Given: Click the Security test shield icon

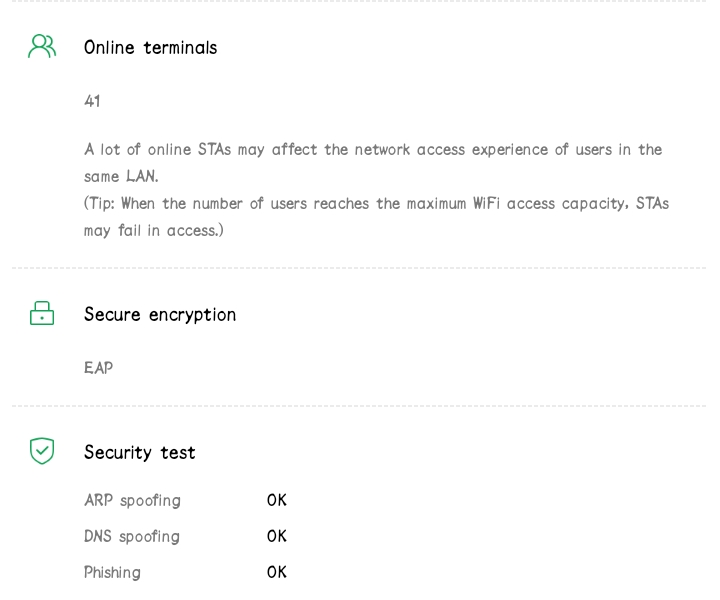Looking at the screenshot, I should [42, 451].
